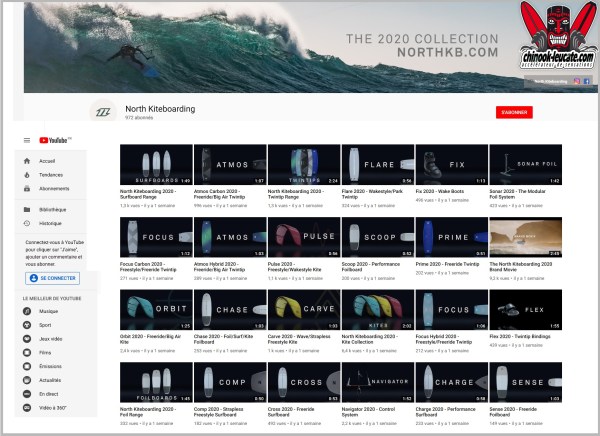Screen dimensions: 600x436
Task: Click title 'Sonar 2020 - The Modular Foil System'
Action: [x=517, y=194]
